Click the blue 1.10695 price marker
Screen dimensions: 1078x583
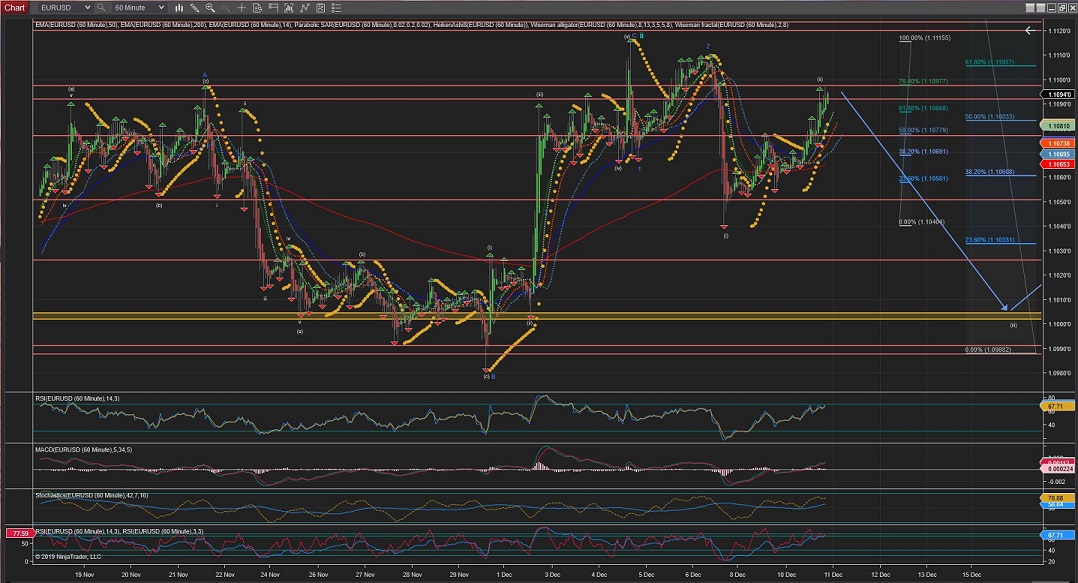tap(1059, 154)
